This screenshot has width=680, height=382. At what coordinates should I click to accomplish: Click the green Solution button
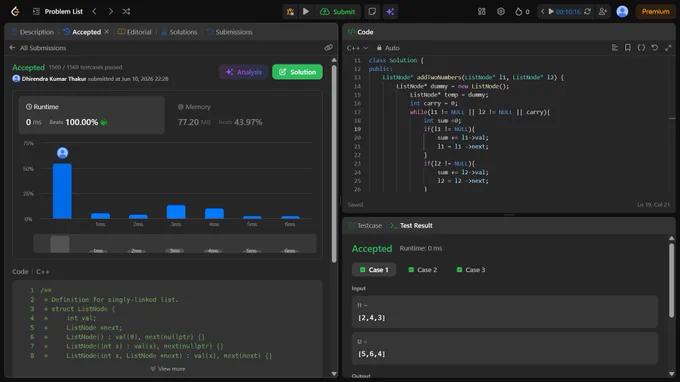click(297, 72)
